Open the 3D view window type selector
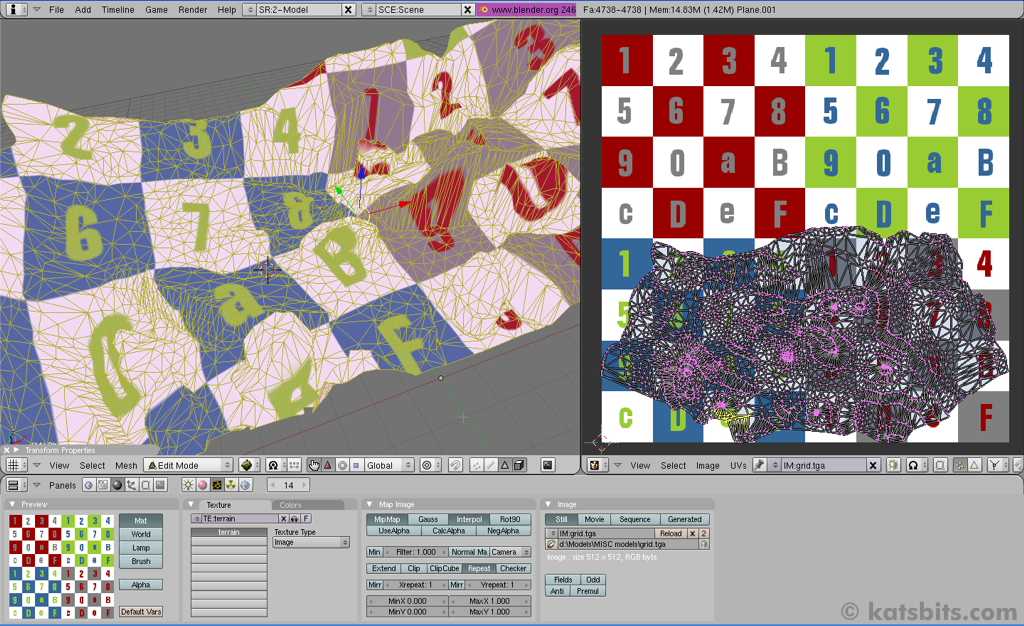This screenshot has width=1024, height=626. (17, 465)
